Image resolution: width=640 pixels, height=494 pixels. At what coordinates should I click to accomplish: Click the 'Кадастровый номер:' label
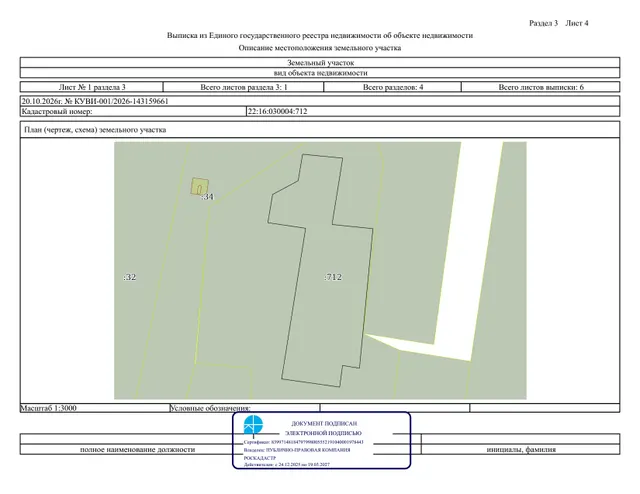point(57,111)
